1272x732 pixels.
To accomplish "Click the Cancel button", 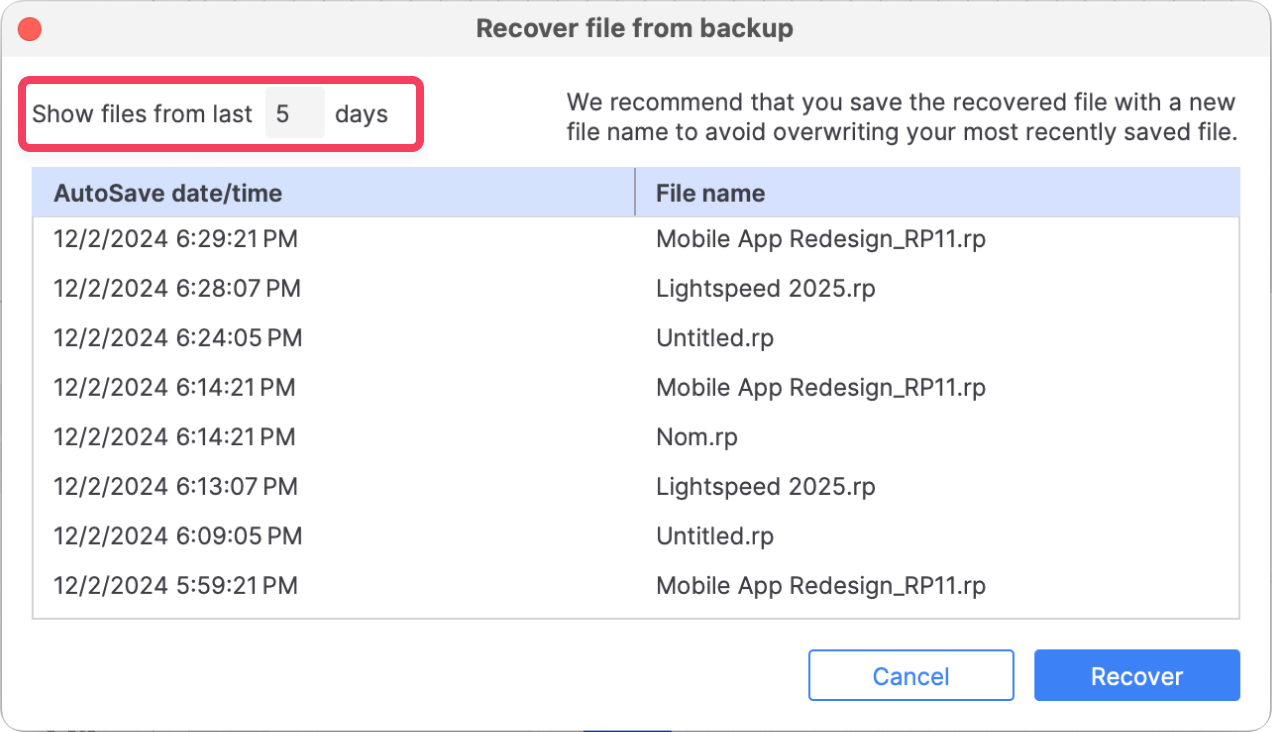I will click(x=910, y=675).
